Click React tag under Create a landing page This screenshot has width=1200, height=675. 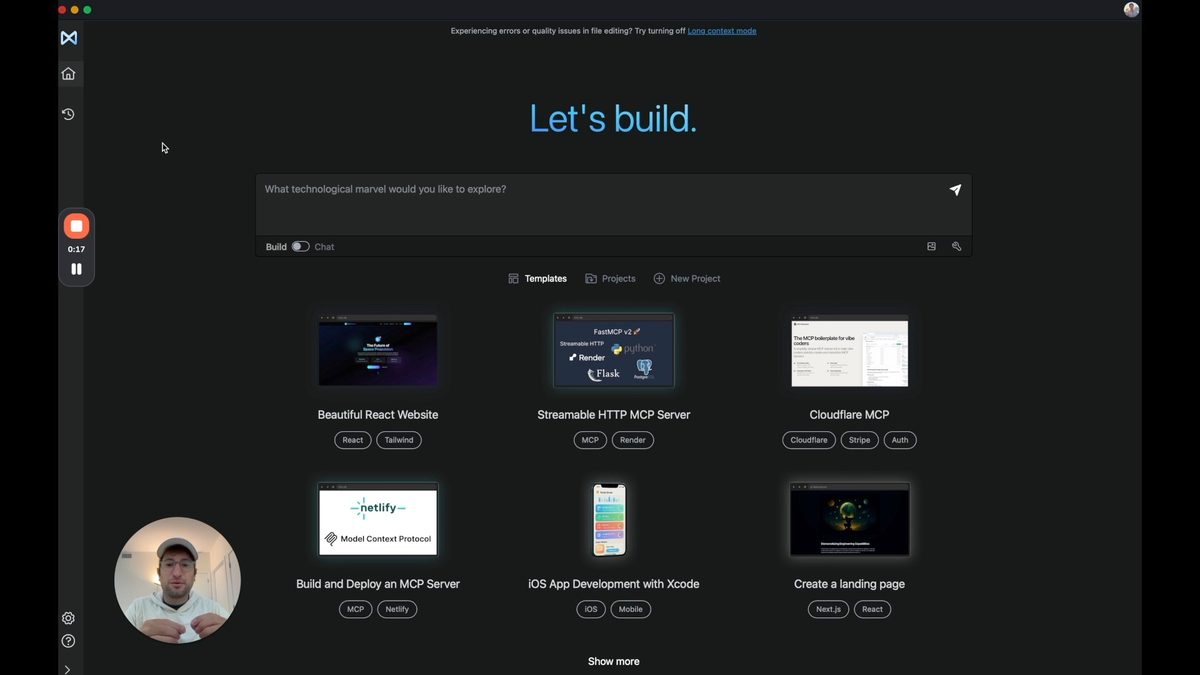click(873, 609)
